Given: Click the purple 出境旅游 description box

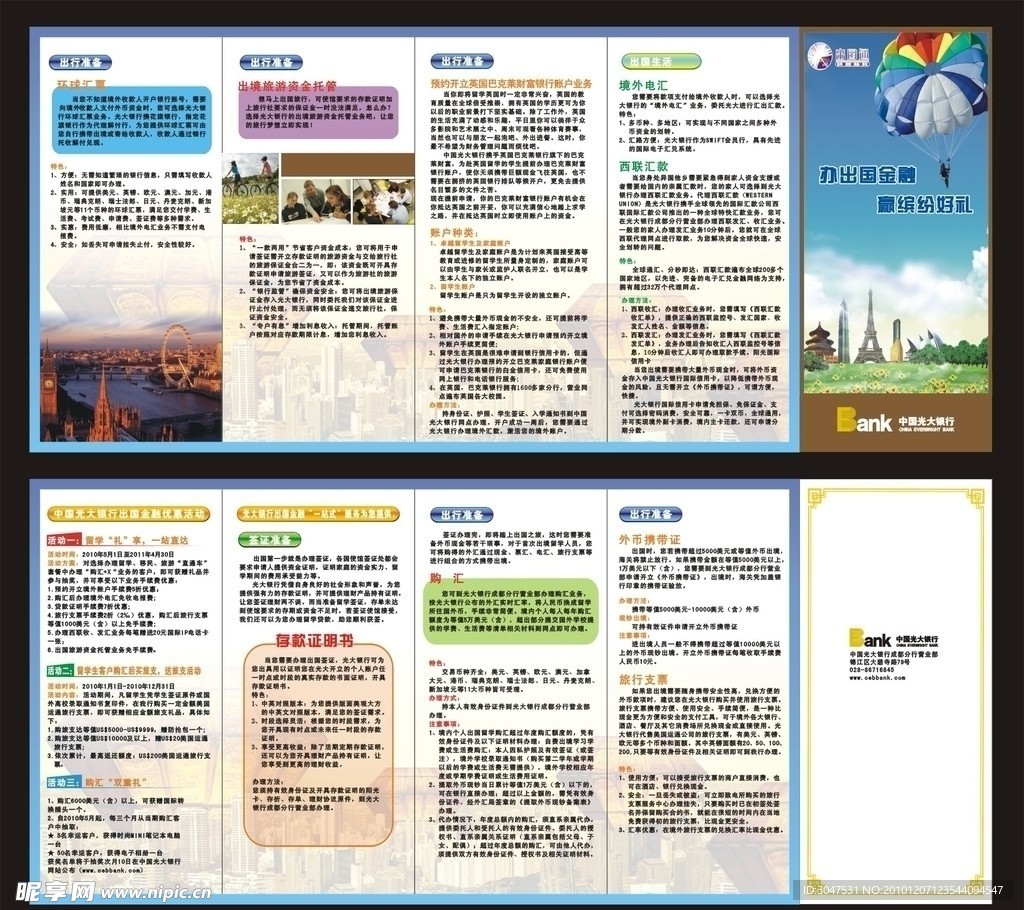Looking at the screenshot, I should (x=318, y=112).
